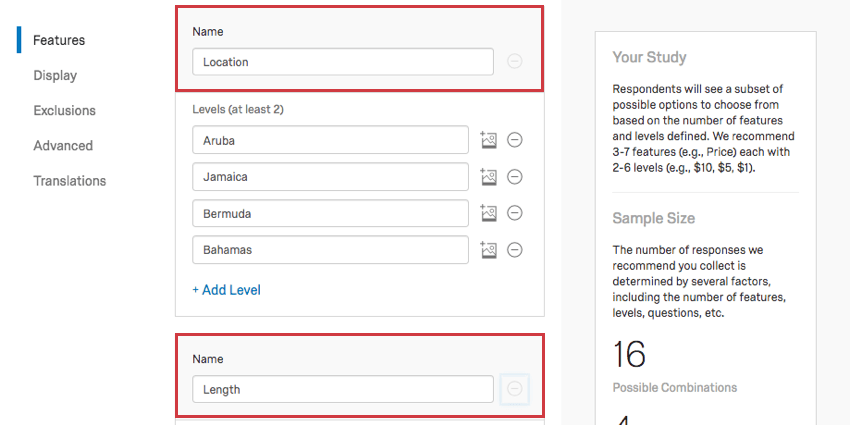Screen dimensions: 850x425
Task: Remove the Jamaica level
Action: [x=514, y=177]
